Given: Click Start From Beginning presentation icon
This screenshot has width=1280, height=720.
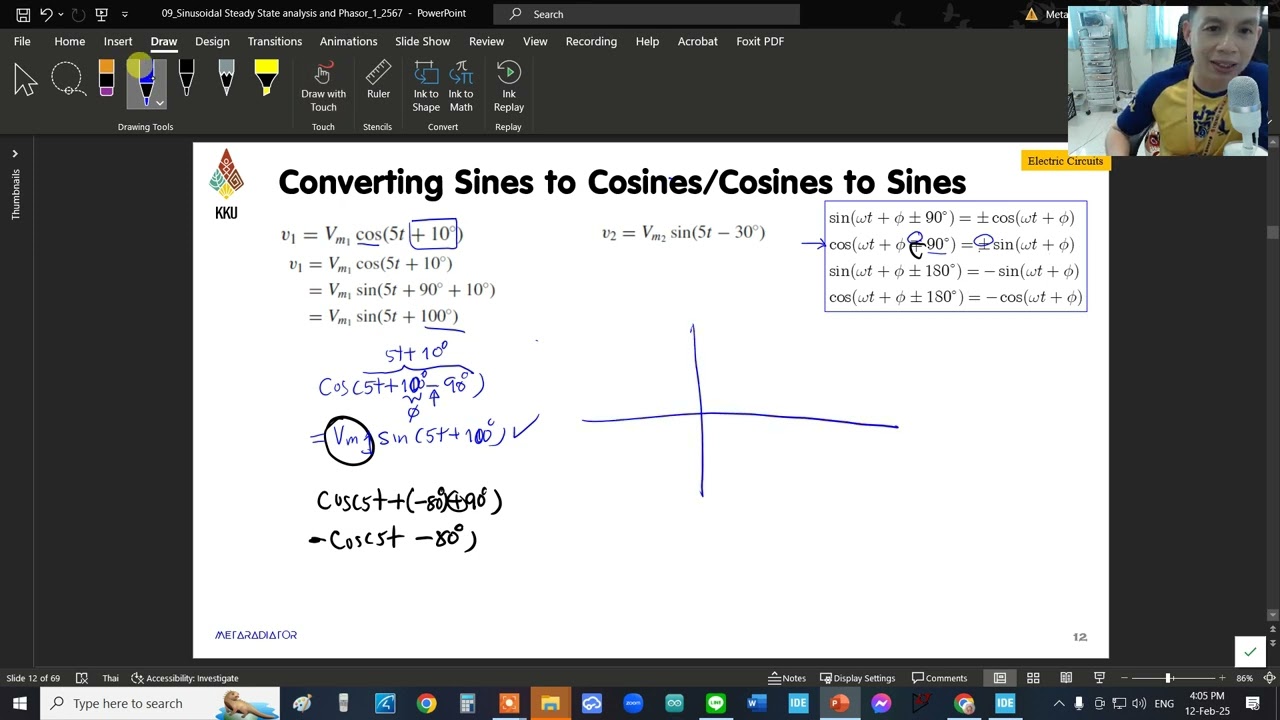Looking at the screenshot, I should click(101, 14).
